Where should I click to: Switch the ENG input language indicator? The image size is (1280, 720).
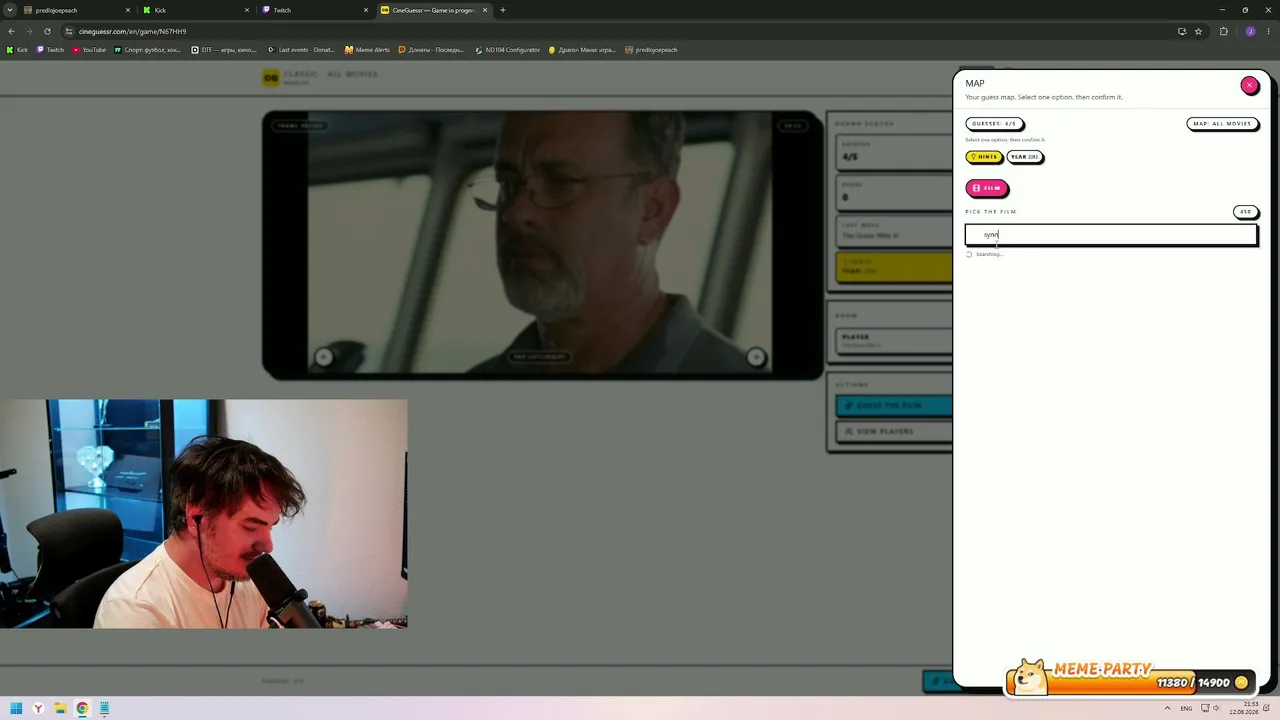1186,709
